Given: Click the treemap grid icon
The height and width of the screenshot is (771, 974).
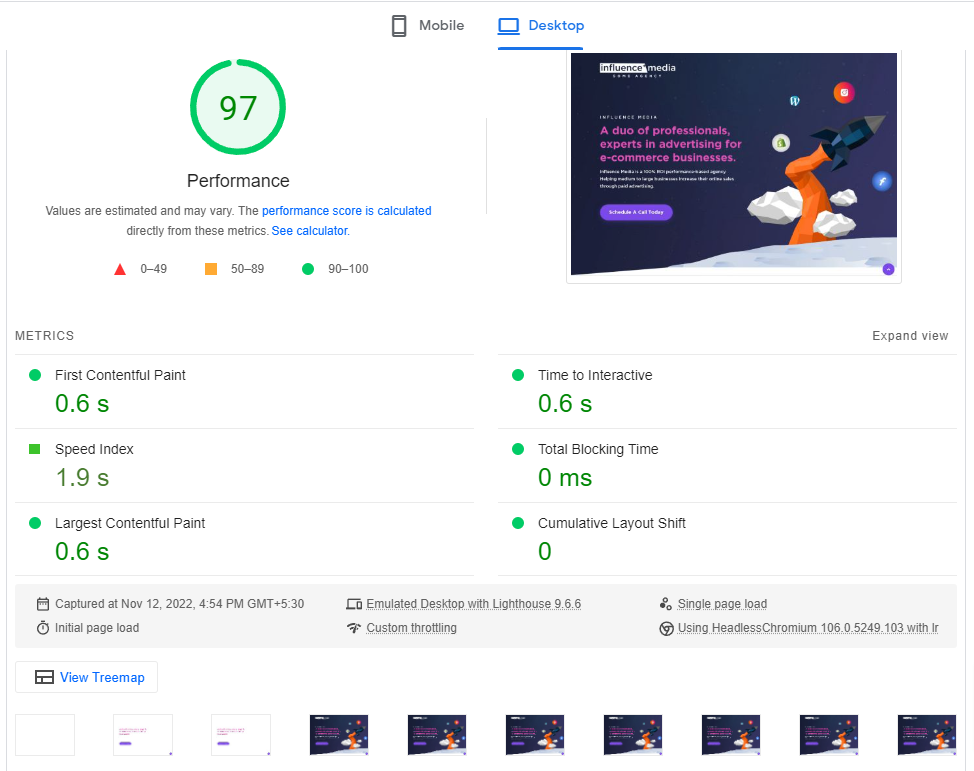Looking at the screenshot, I should 44,678.
